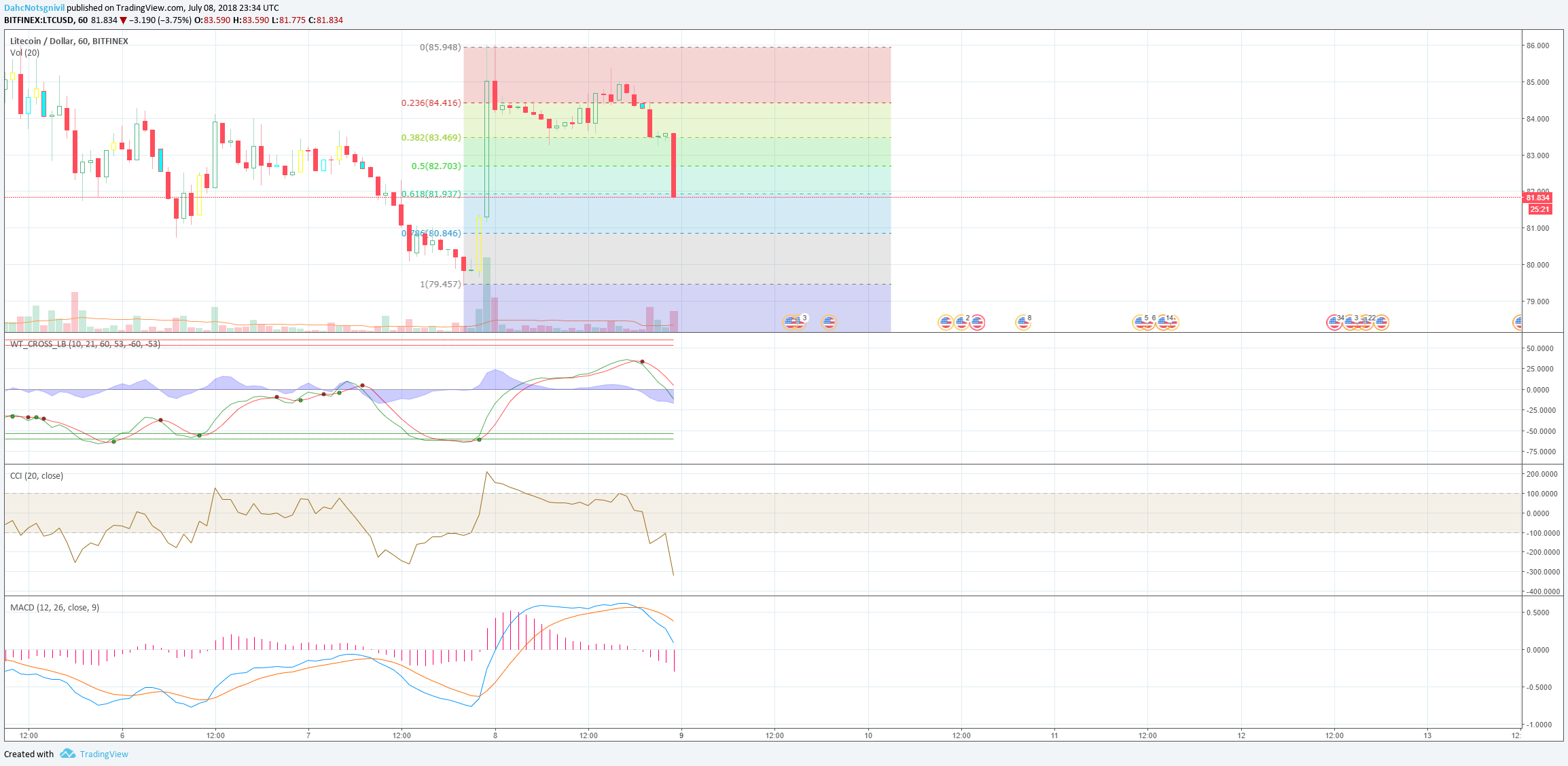Viewport: 1568px width, 766px height.
Task: Click the purple Fibonacci zone below 1(79.457)
Action: (x=677, y=308)
